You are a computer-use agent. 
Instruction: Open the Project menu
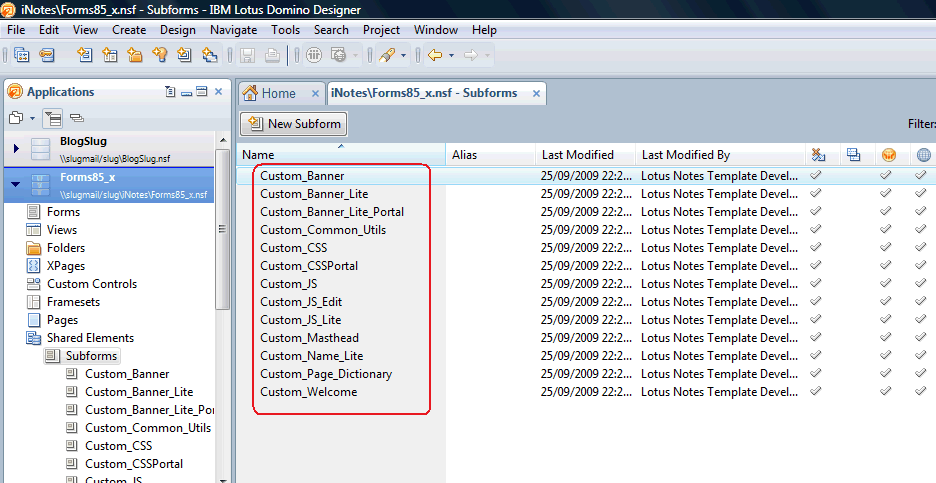(x=381, y=30)
